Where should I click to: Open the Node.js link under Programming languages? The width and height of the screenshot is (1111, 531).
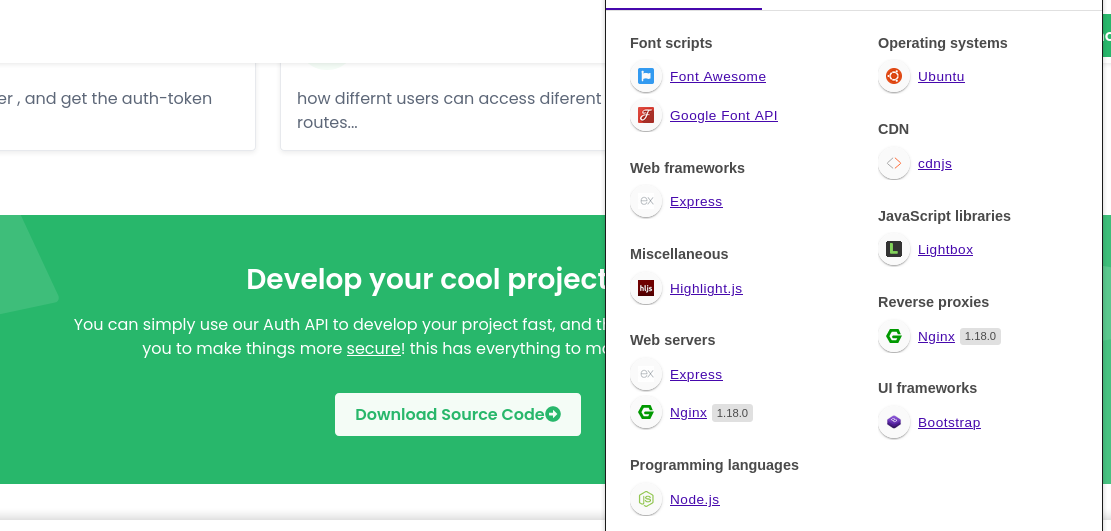tap(694, 500)
